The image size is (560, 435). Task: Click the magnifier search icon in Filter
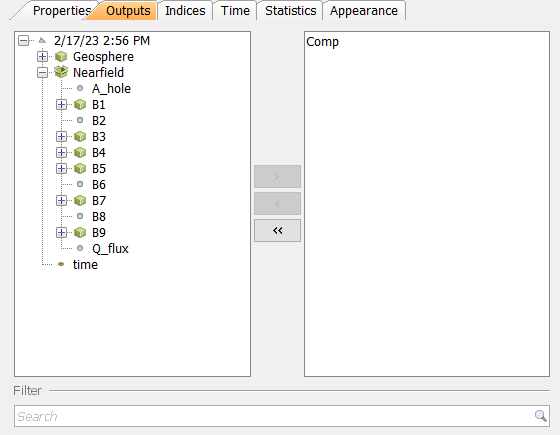(x=540, y=416)
